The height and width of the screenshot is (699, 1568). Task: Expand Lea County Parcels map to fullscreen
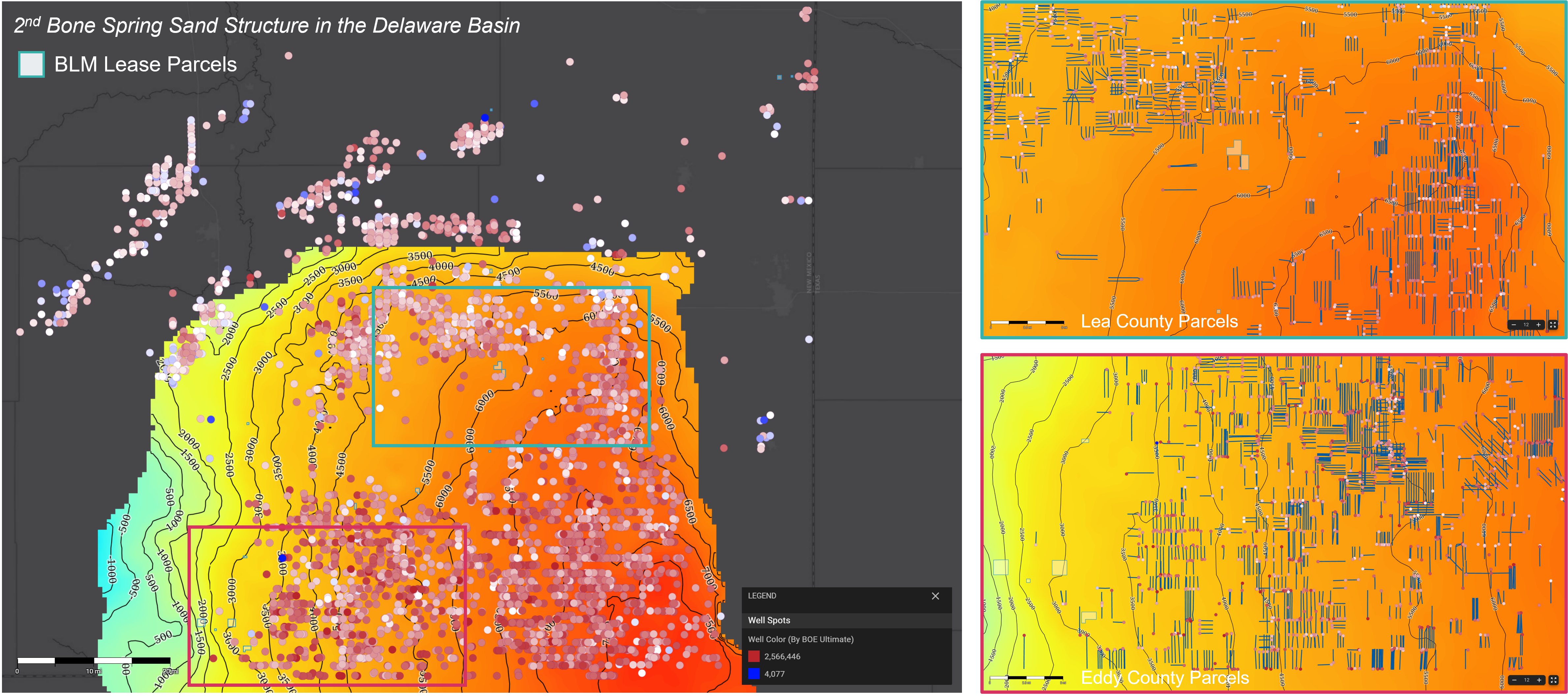(1553, 325)
